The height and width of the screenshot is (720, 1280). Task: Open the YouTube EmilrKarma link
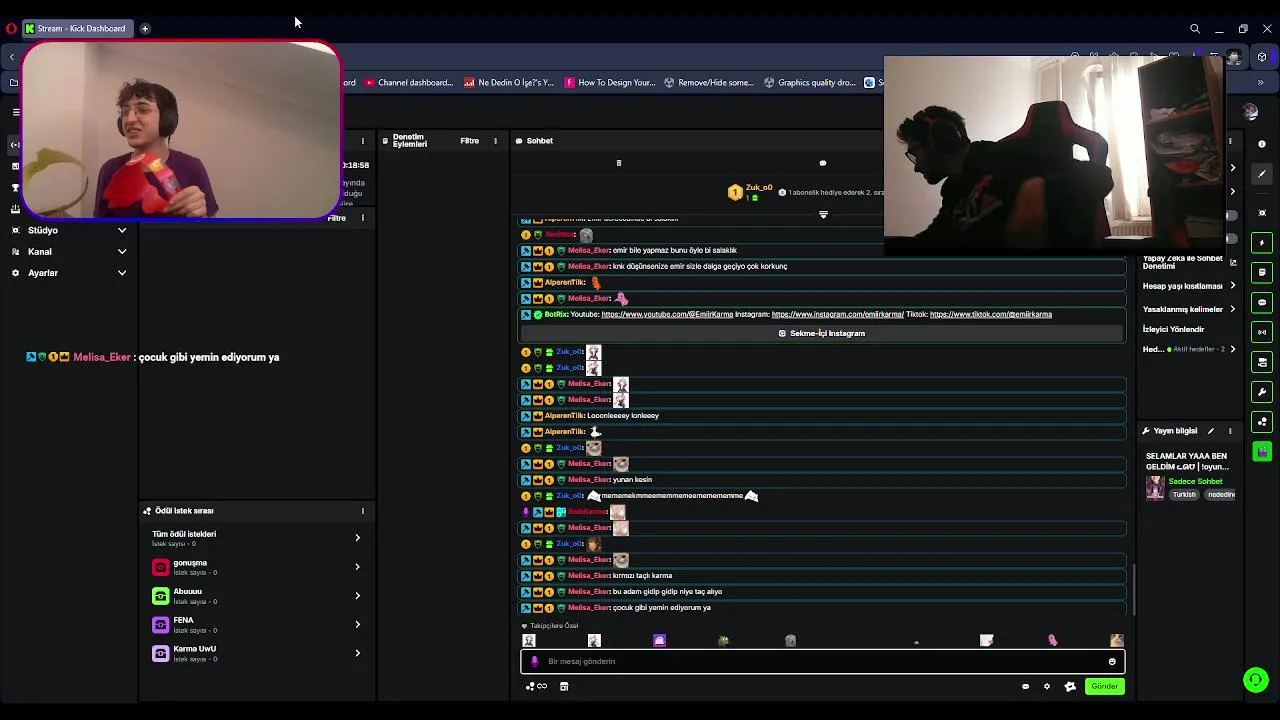click(x=667, y=315)
